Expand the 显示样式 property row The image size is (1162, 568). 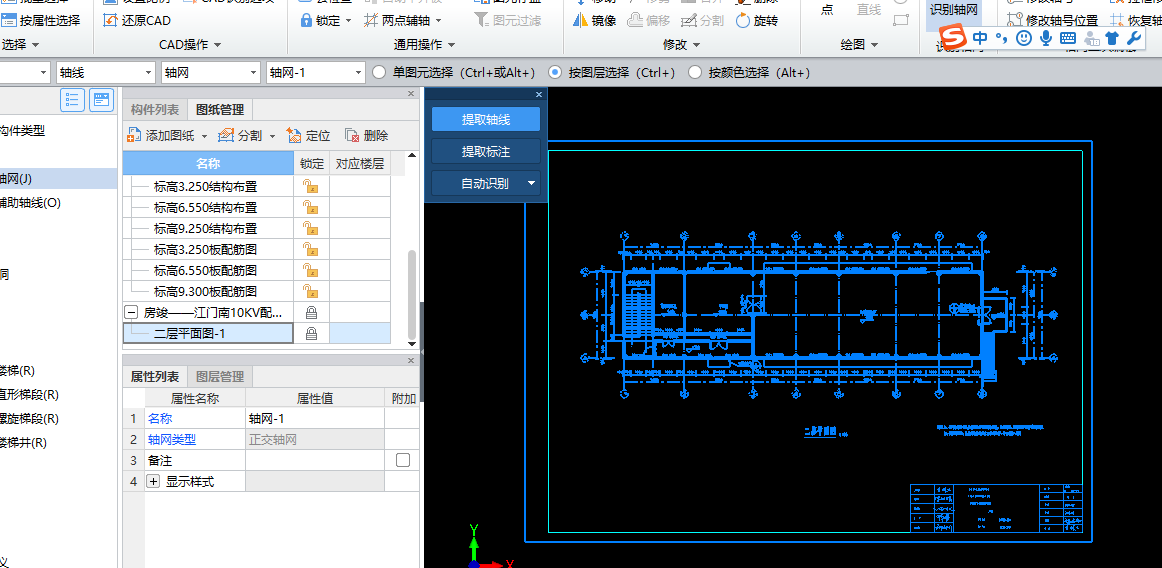(x=153, y=482)
